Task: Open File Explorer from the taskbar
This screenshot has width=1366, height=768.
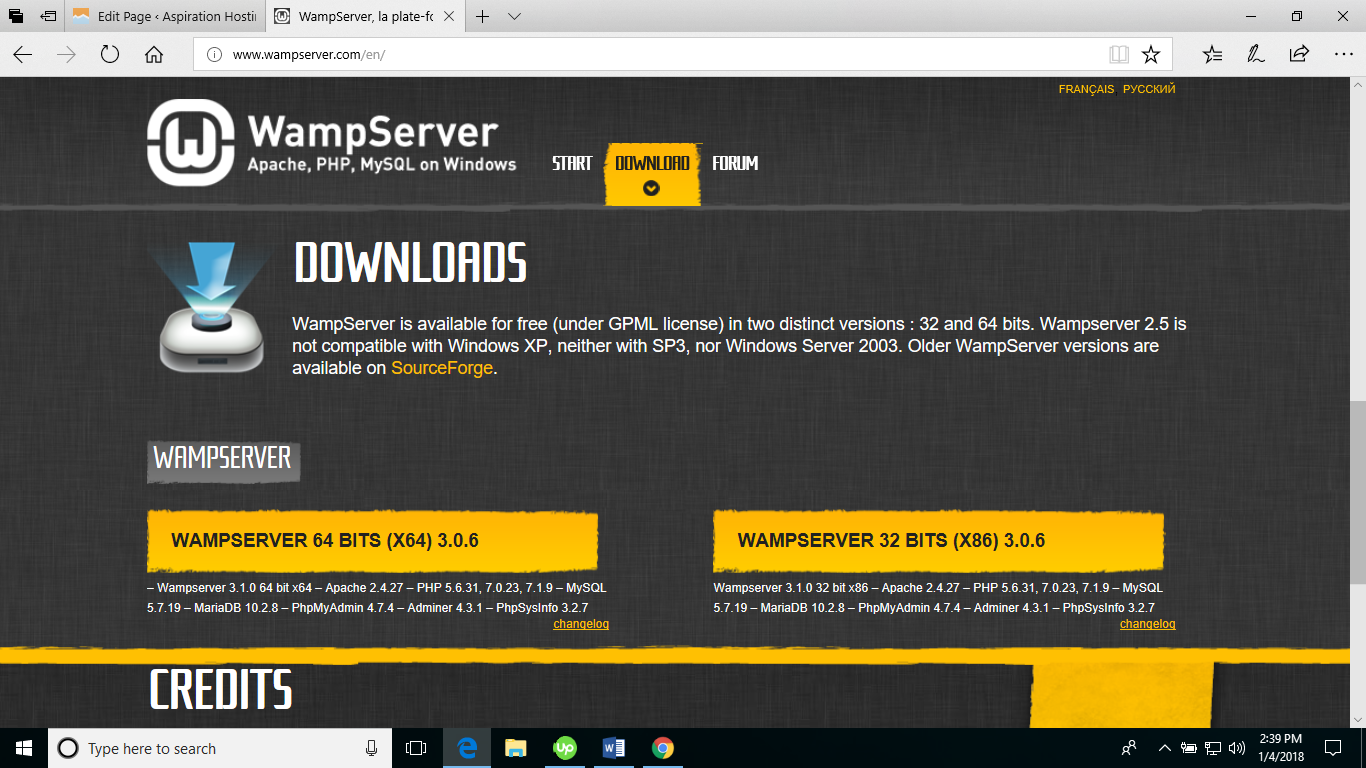Action: click(515, 748)
